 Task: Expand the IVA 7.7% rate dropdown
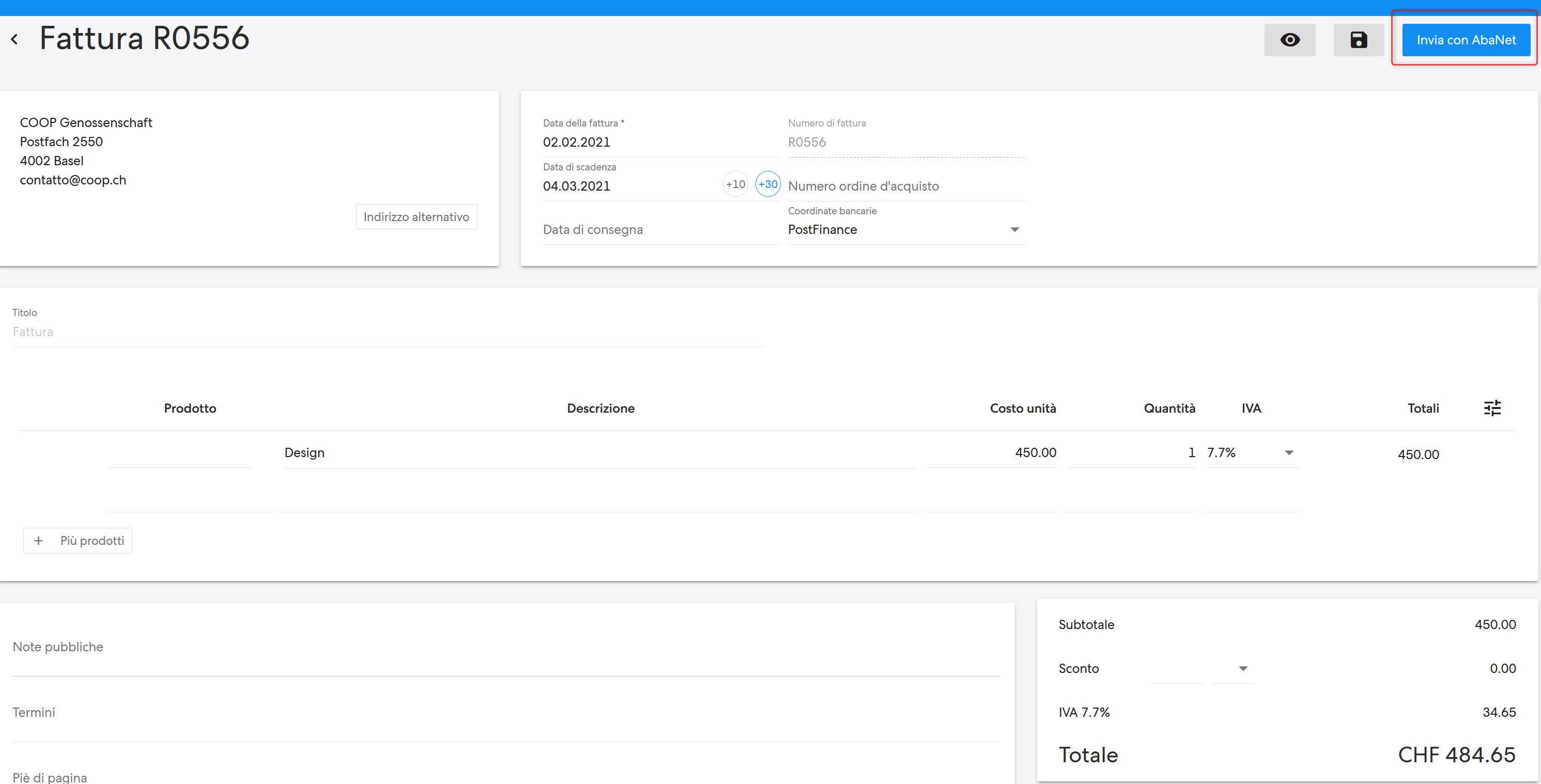click(1252, 453)
